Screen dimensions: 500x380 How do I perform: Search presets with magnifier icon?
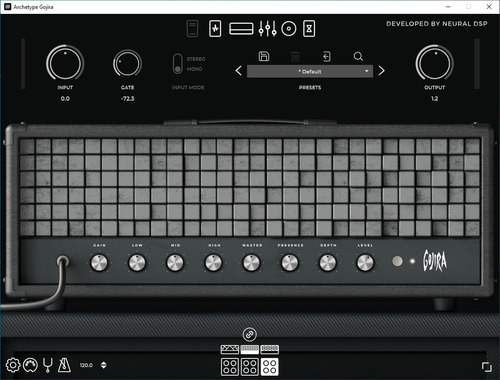(x=358, y=56)
